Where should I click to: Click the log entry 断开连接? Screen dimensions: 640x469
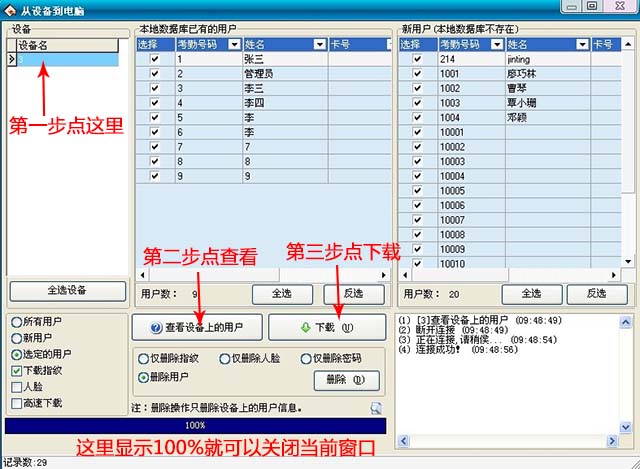click(x=453, y=330)
